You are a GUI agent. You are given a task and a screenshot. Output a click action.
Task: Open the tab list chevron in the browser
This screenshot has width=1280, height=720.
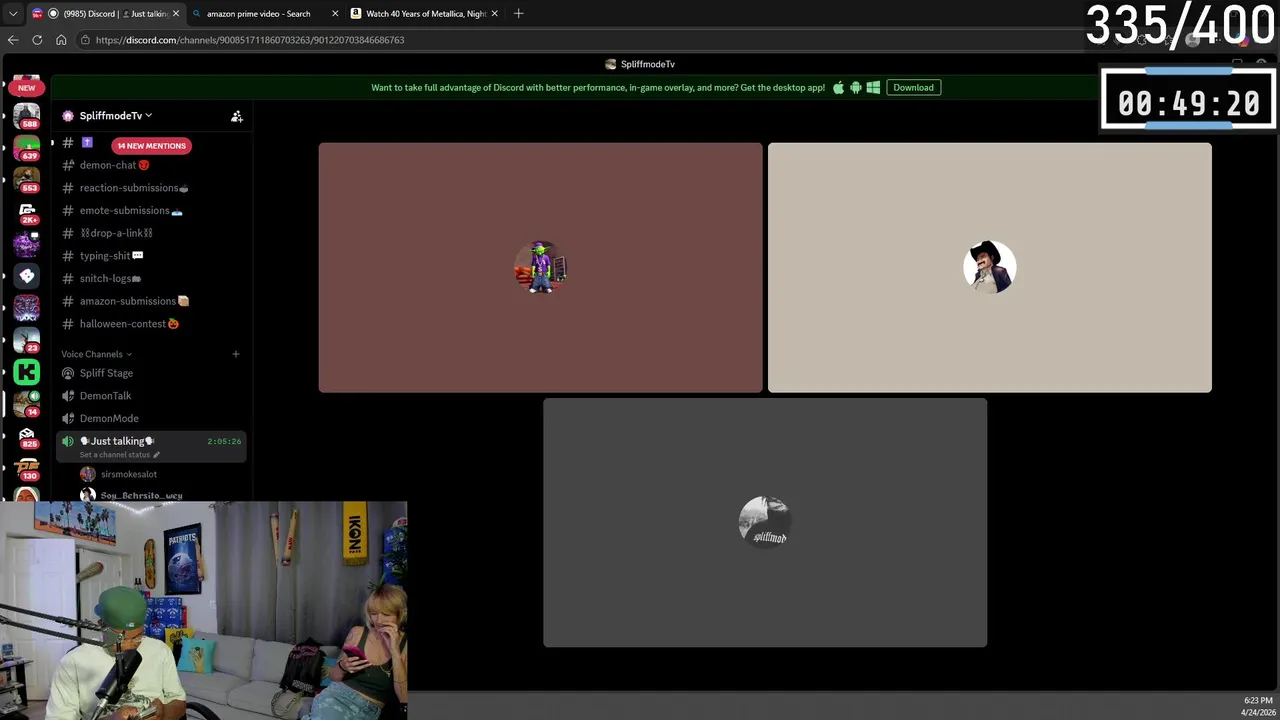[x=13, y=13]
